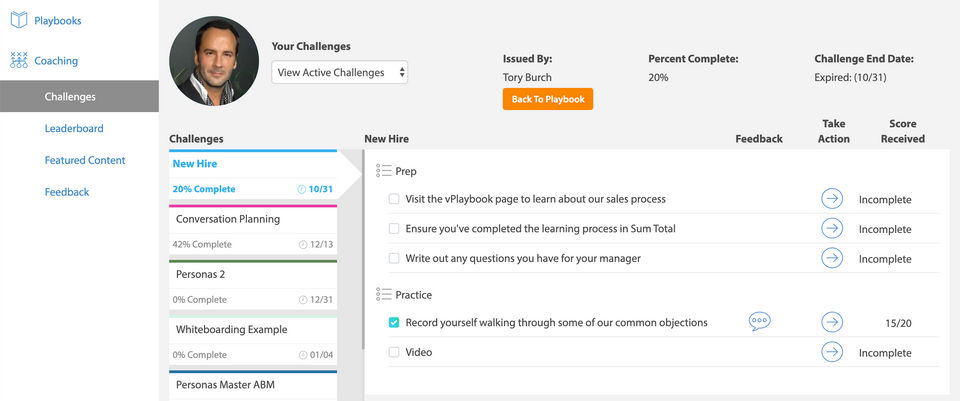Click the challenges list scrollbar
Image resolution: width=960 pixels, height=401 pixels.
tap(361, 250)
